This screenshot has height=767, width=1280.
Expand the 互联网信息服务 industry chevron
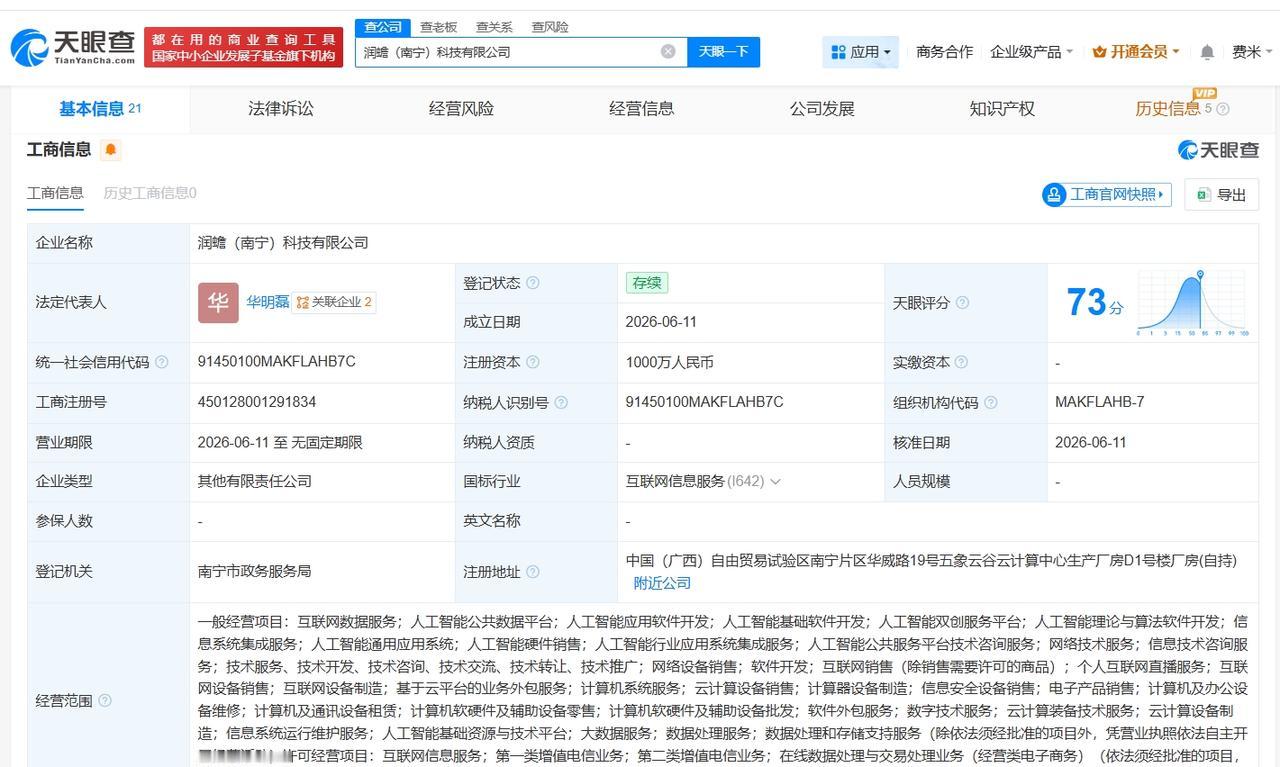click(775, 481)
